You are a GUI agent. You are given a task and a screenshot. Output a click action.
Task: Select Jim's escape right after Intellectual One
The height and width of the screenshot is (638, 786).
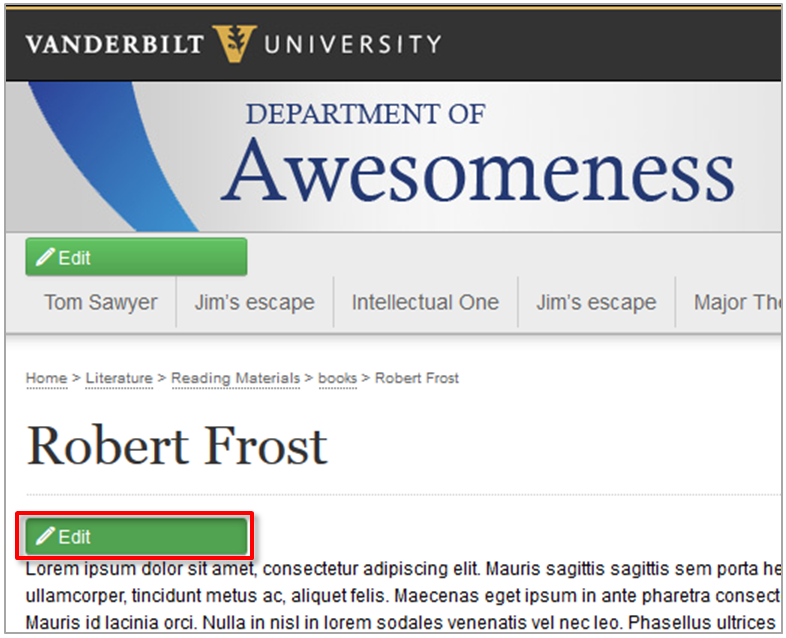(x=596, y=302)
